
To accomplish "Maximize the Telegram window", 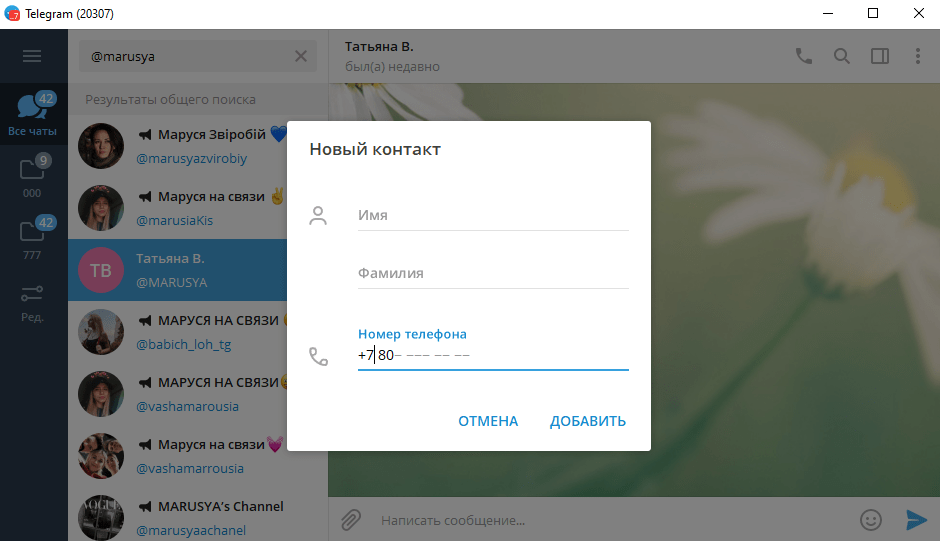I will [x=873, y=13].
